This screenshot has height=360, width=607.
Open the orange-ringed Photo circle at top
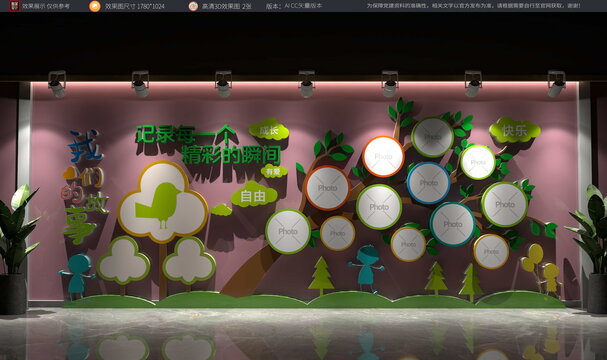(383, 156)
